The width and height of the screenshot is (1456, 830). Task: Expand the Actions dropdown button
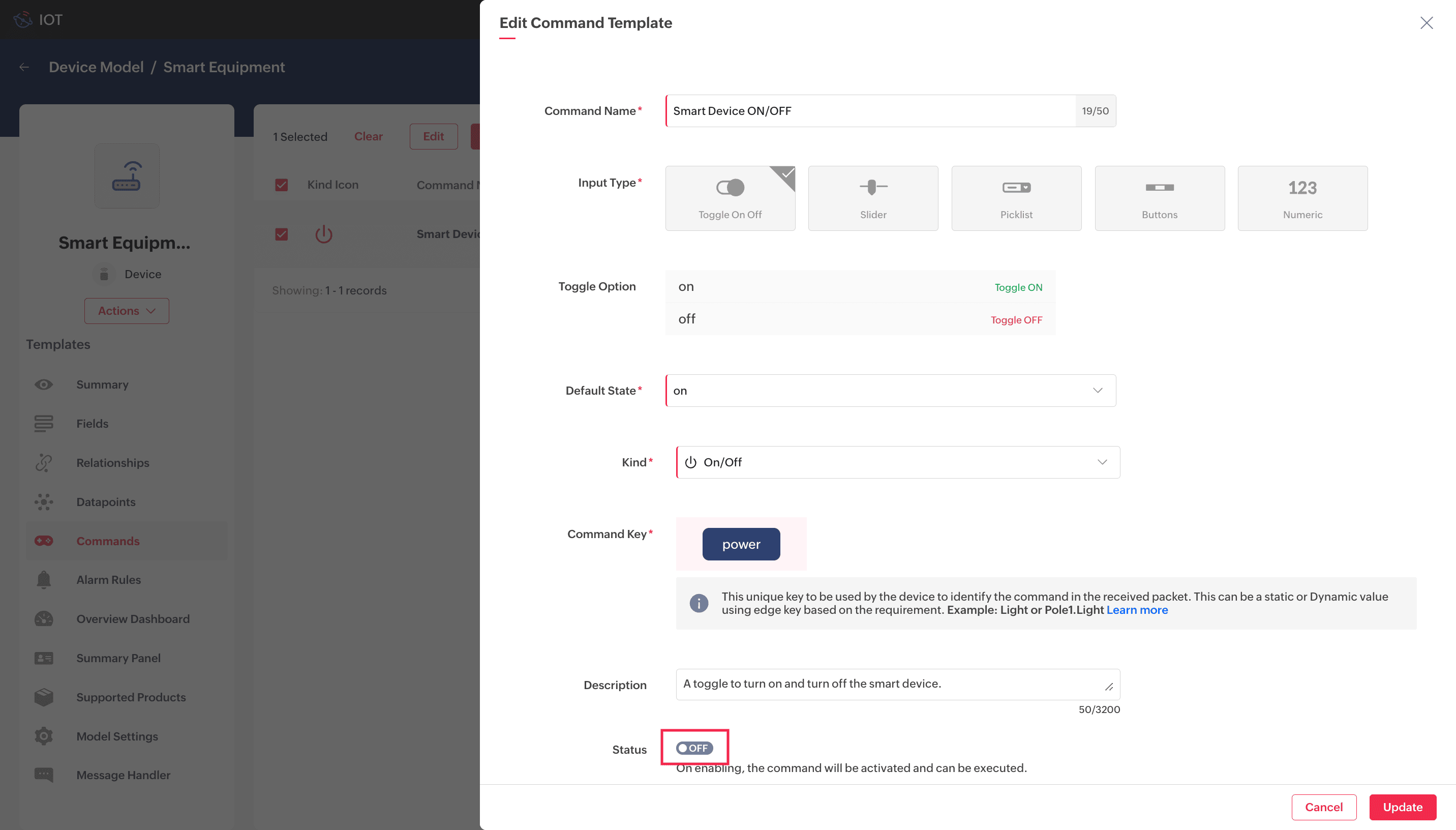point(127,311)
